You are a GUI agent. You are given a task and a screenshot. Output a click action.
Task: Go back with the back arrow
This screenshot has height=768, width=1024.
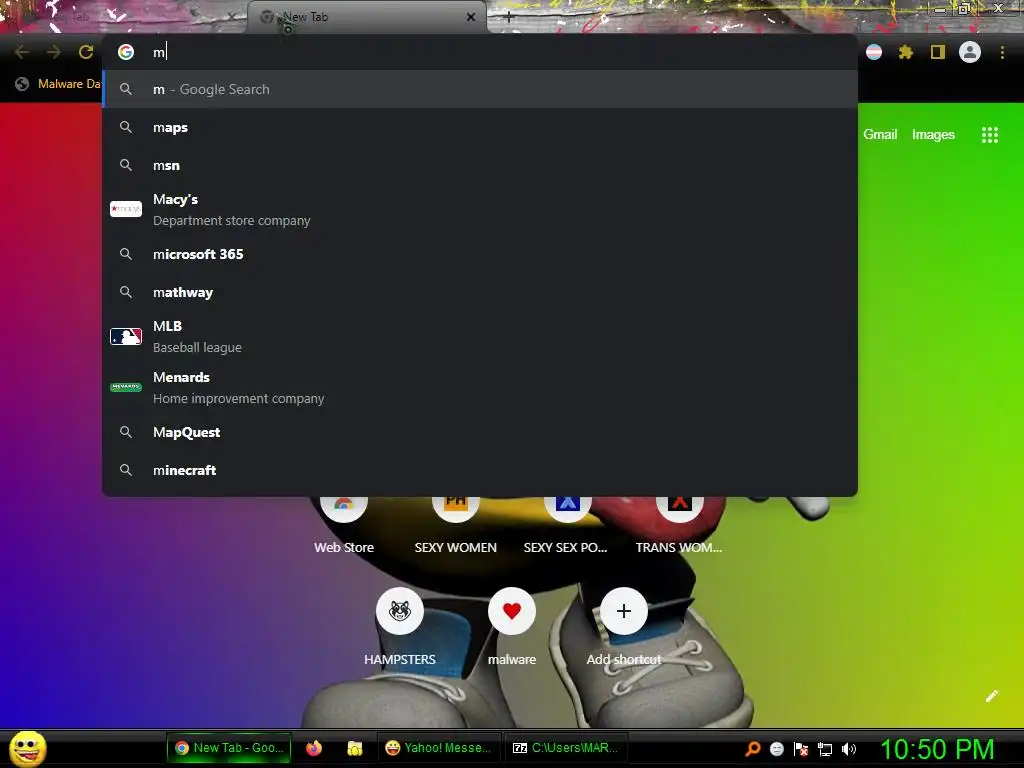coord(22,52)
